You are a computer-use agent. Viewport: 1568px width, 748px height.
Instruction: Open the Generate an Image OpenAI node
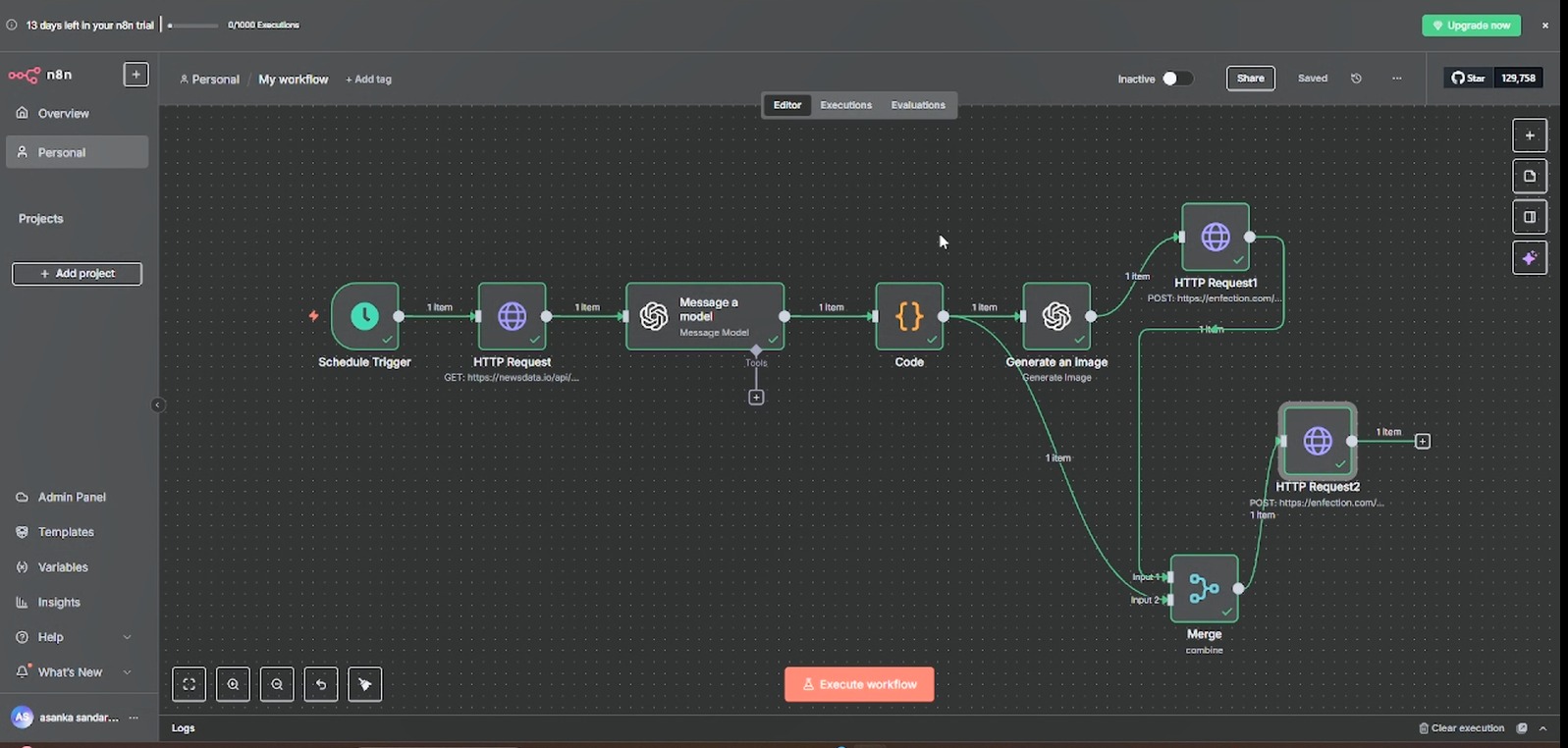[x=1056, y=316]
